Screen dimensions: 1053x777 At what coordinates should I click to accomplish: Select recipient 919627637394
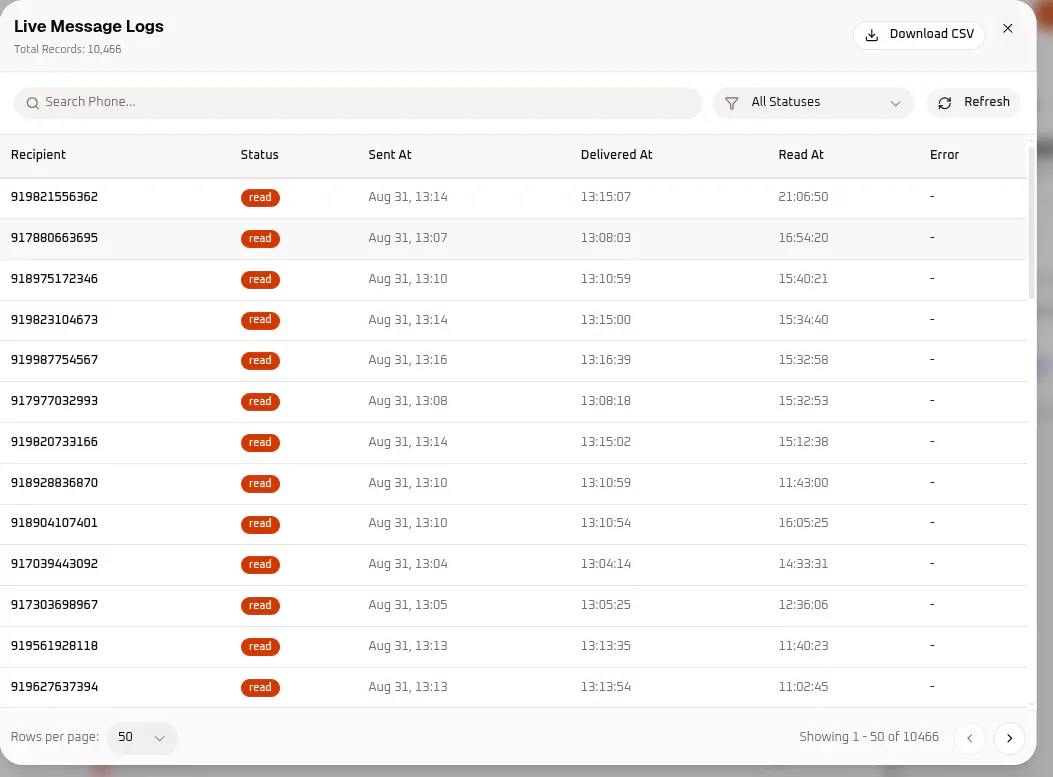54,687
